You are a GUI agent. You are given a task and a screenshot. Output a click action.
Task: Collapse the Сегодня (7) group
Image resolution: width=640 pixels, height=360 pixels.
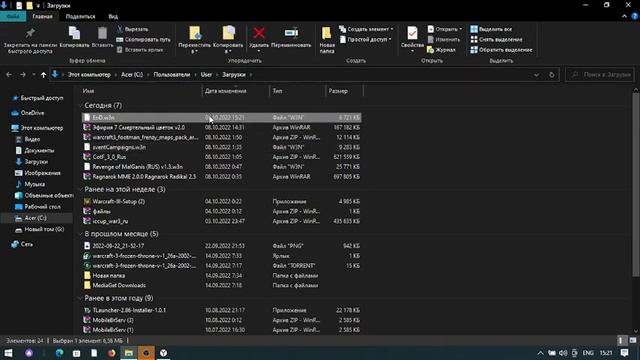(80, 105)
